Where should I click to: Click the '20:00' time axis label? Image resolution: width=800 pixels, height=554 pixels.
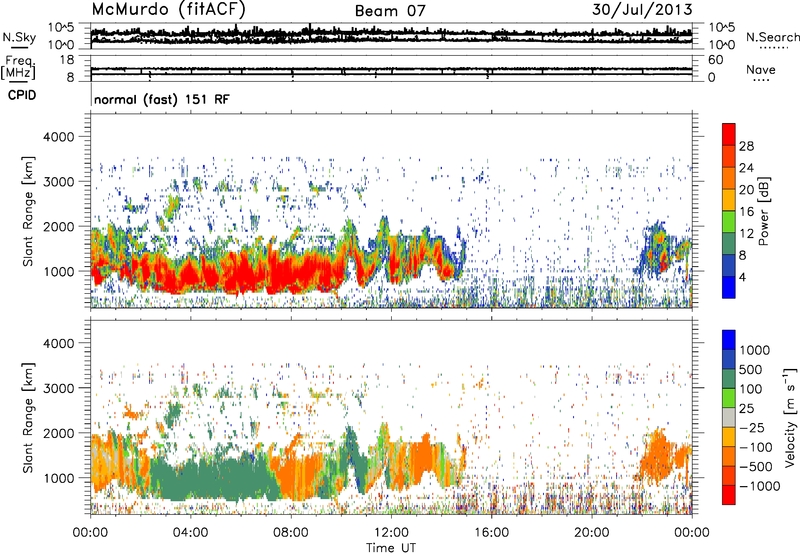[591, 533]
